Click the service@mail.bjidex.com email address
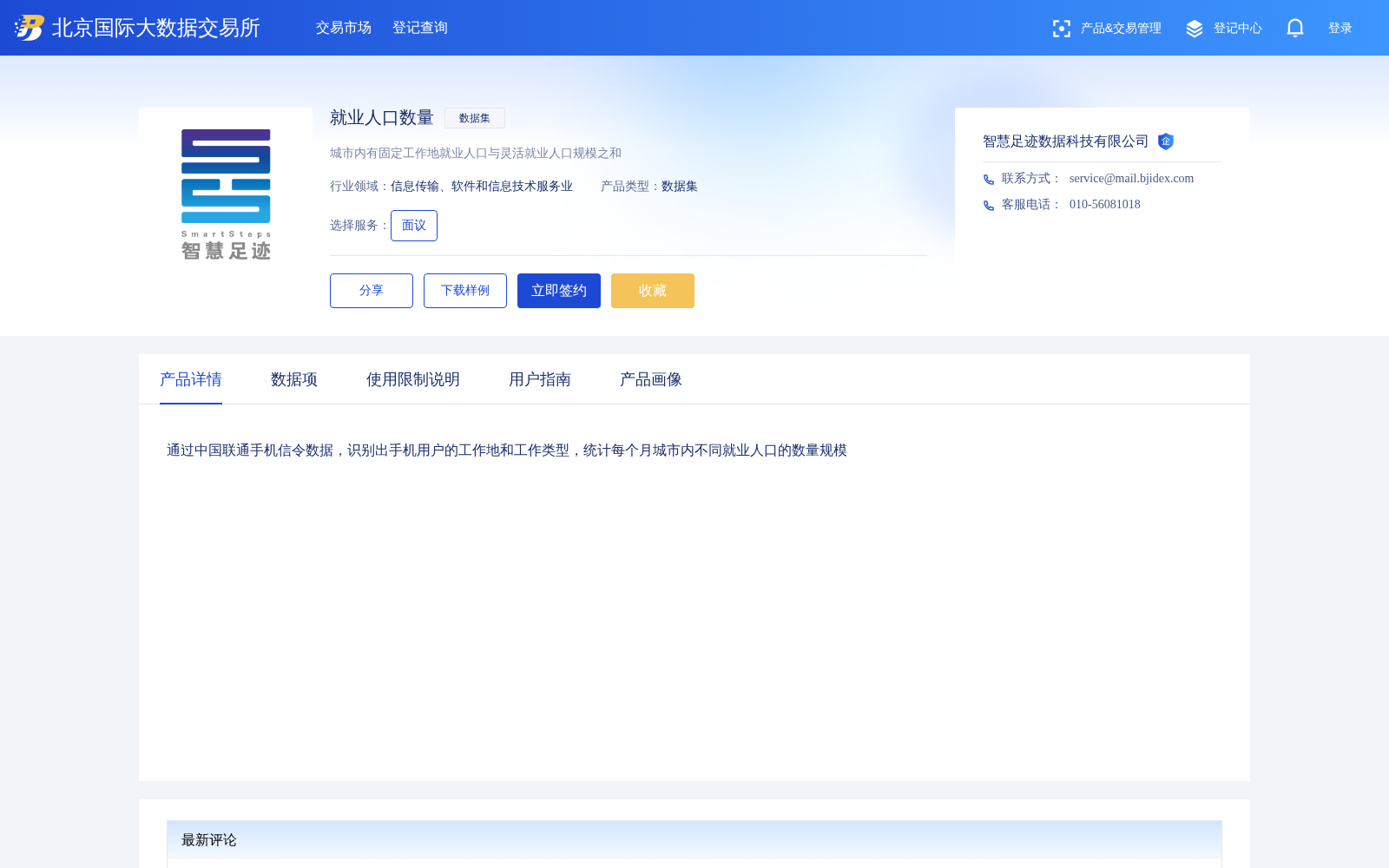The image size is (1389, 868). pos(1131,179)
